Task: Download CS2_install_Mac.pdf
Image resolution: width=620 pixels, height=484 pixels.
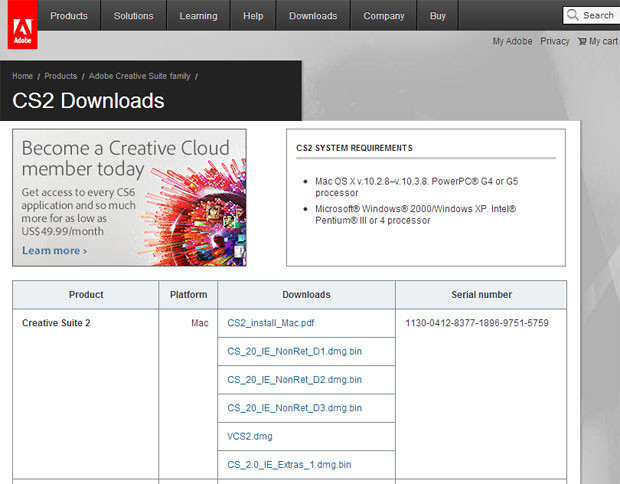Action: click(x=270, y=323)
